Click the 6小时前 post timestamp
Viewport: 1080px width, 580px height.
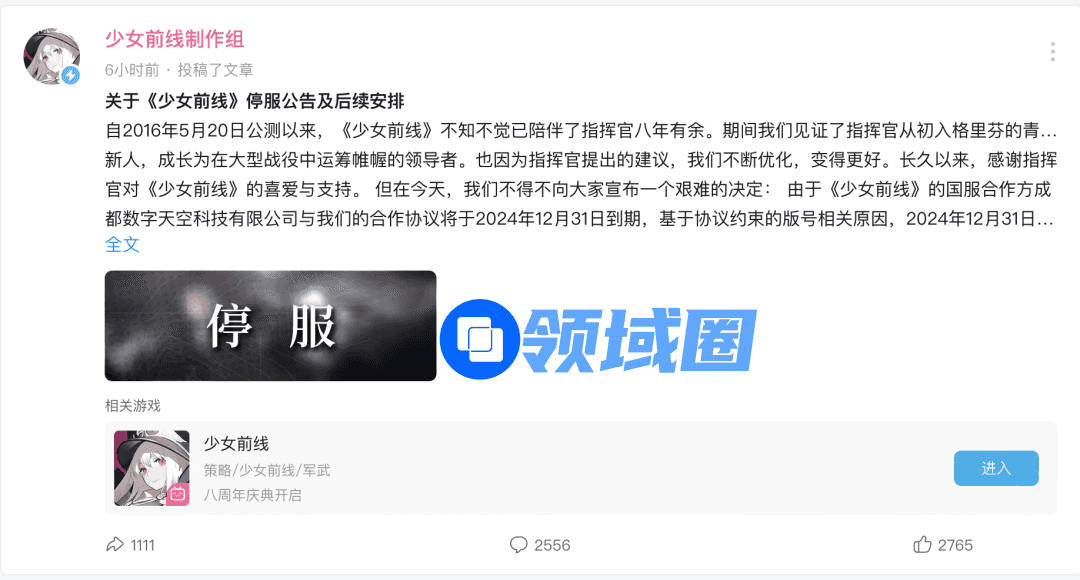coord(132,70)
